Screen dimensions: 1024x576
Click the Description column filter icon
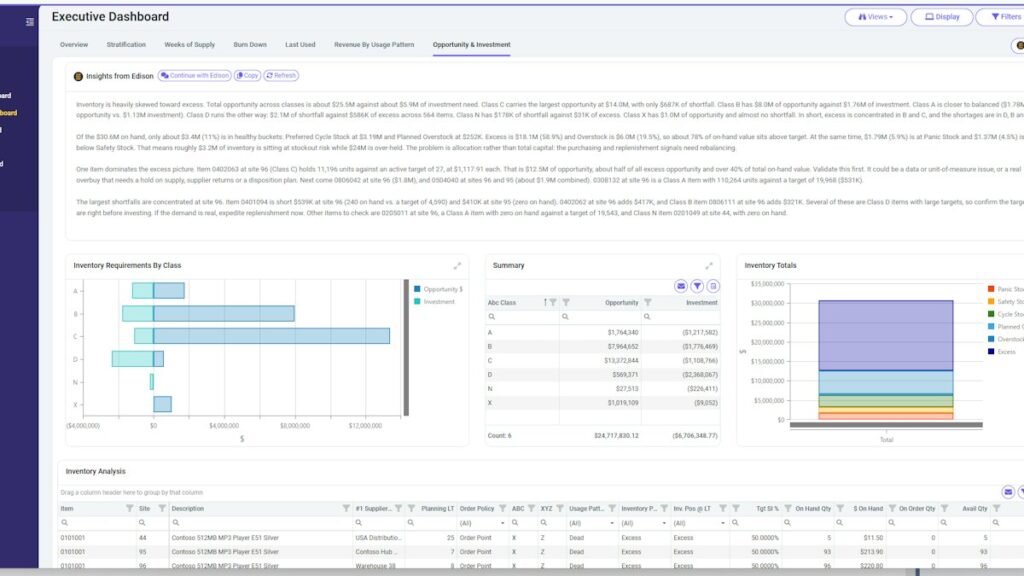click(x=346, y=508)
